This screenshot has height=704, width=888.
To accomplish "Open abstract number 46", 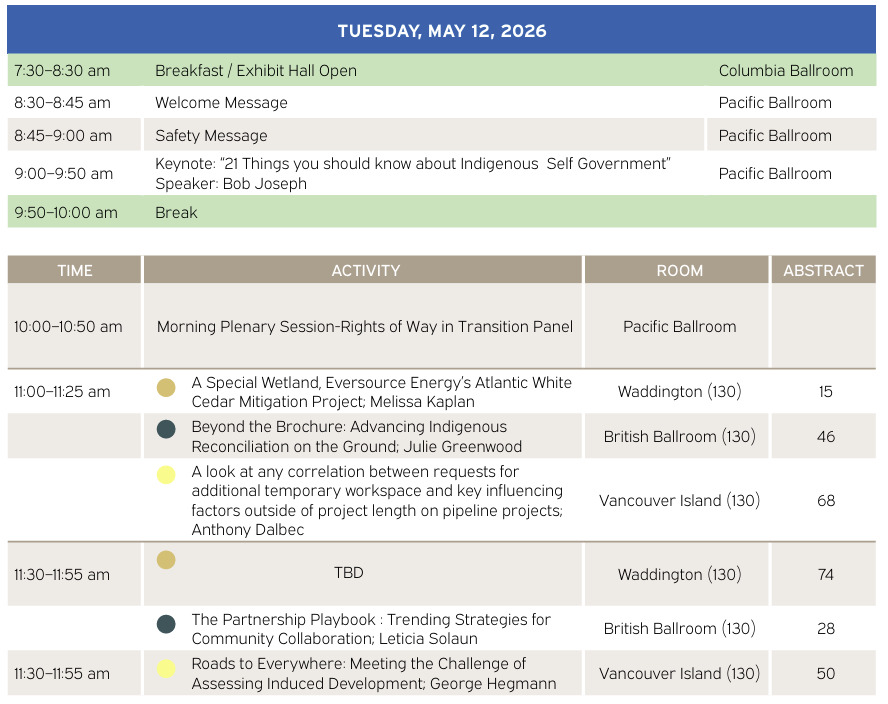I will 825,437.
